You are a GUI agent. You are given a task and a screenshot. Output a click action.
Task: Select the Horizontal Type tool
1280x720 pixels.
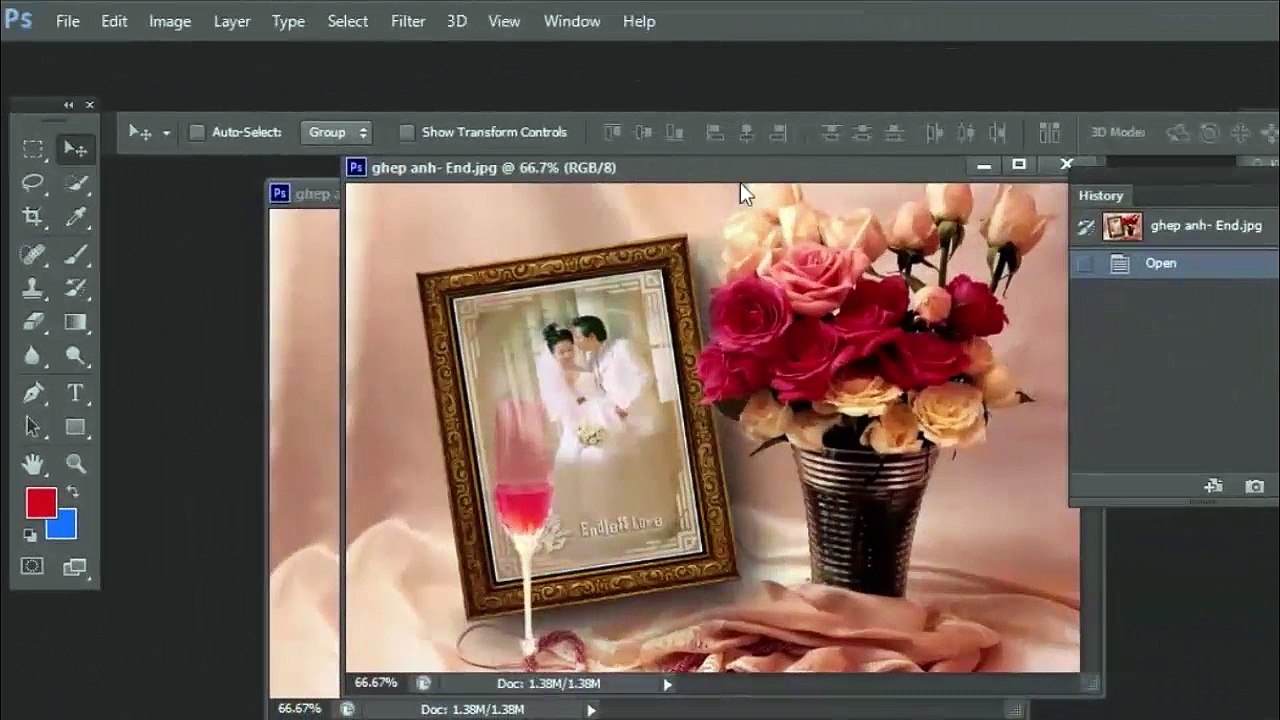coord(75,393)
